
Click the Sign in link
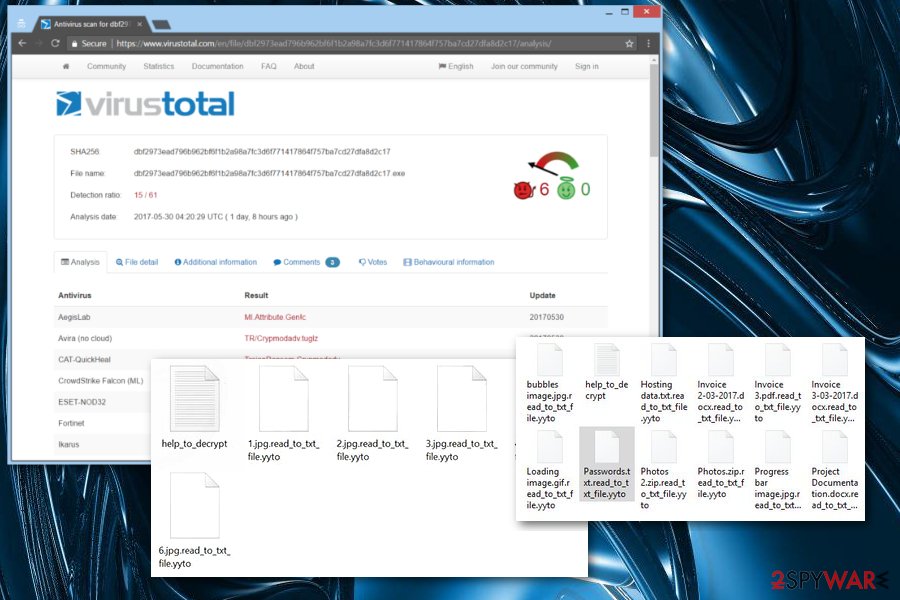(587, 67)
